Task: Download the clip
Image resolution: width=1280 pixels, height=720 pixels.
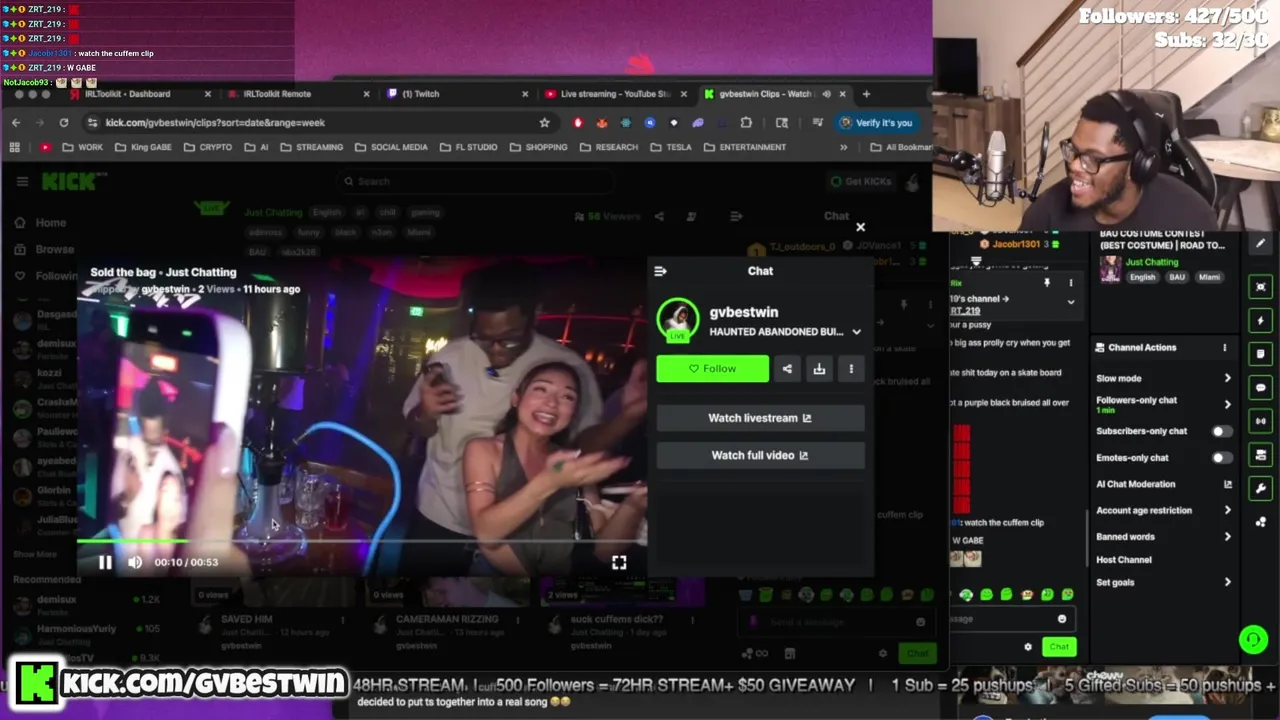Action: click(x=819, y=369)
